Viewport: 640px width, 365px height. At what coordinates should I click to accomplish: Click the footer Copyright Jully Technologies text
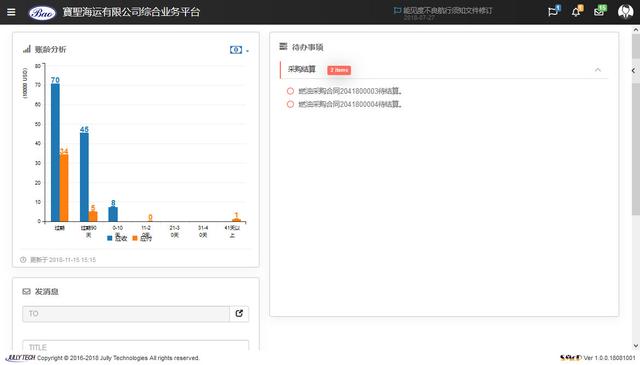click(118, 358)
